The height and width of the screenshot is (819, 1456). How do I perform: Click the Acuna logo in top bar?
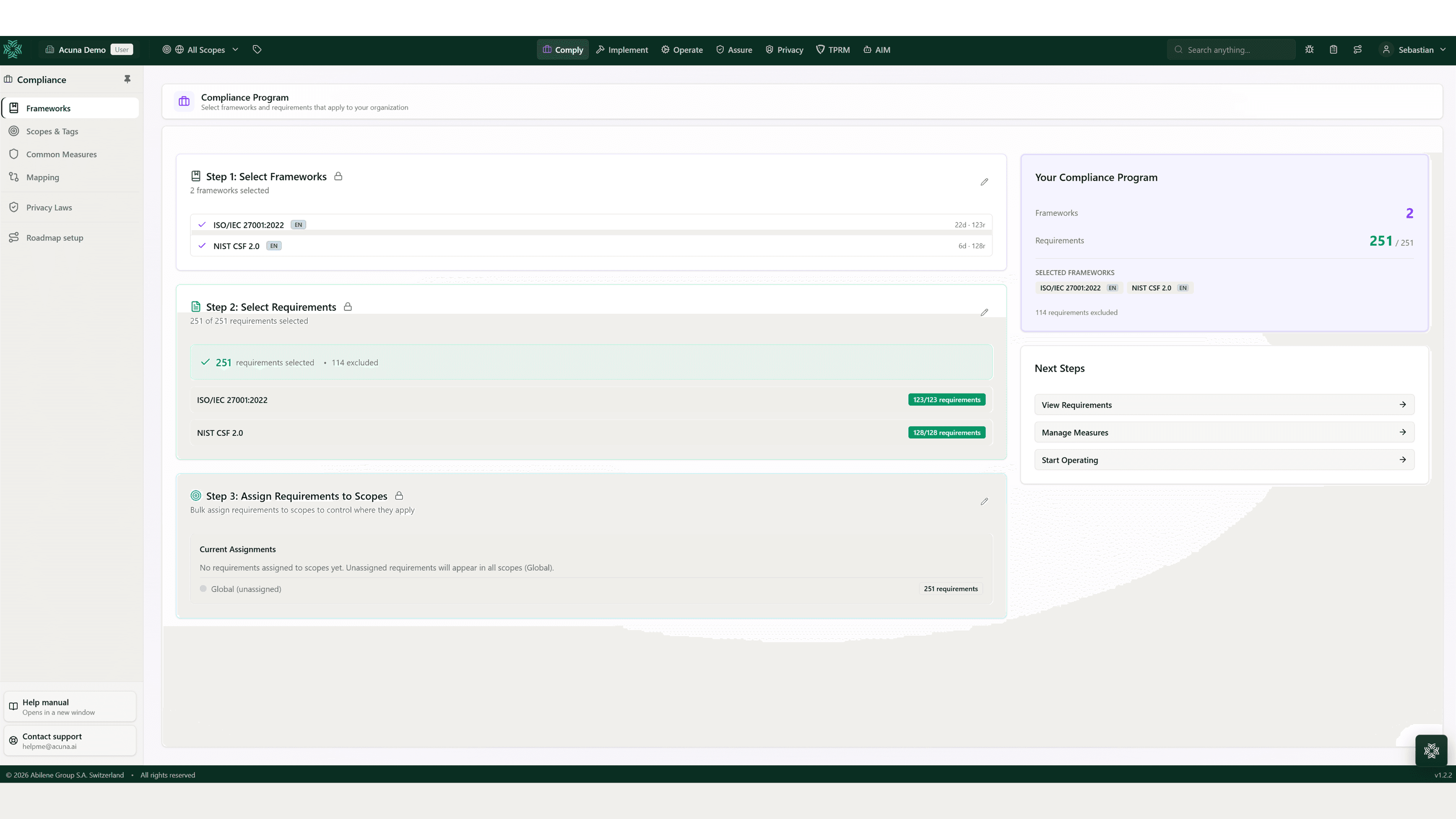pos(13,50)
